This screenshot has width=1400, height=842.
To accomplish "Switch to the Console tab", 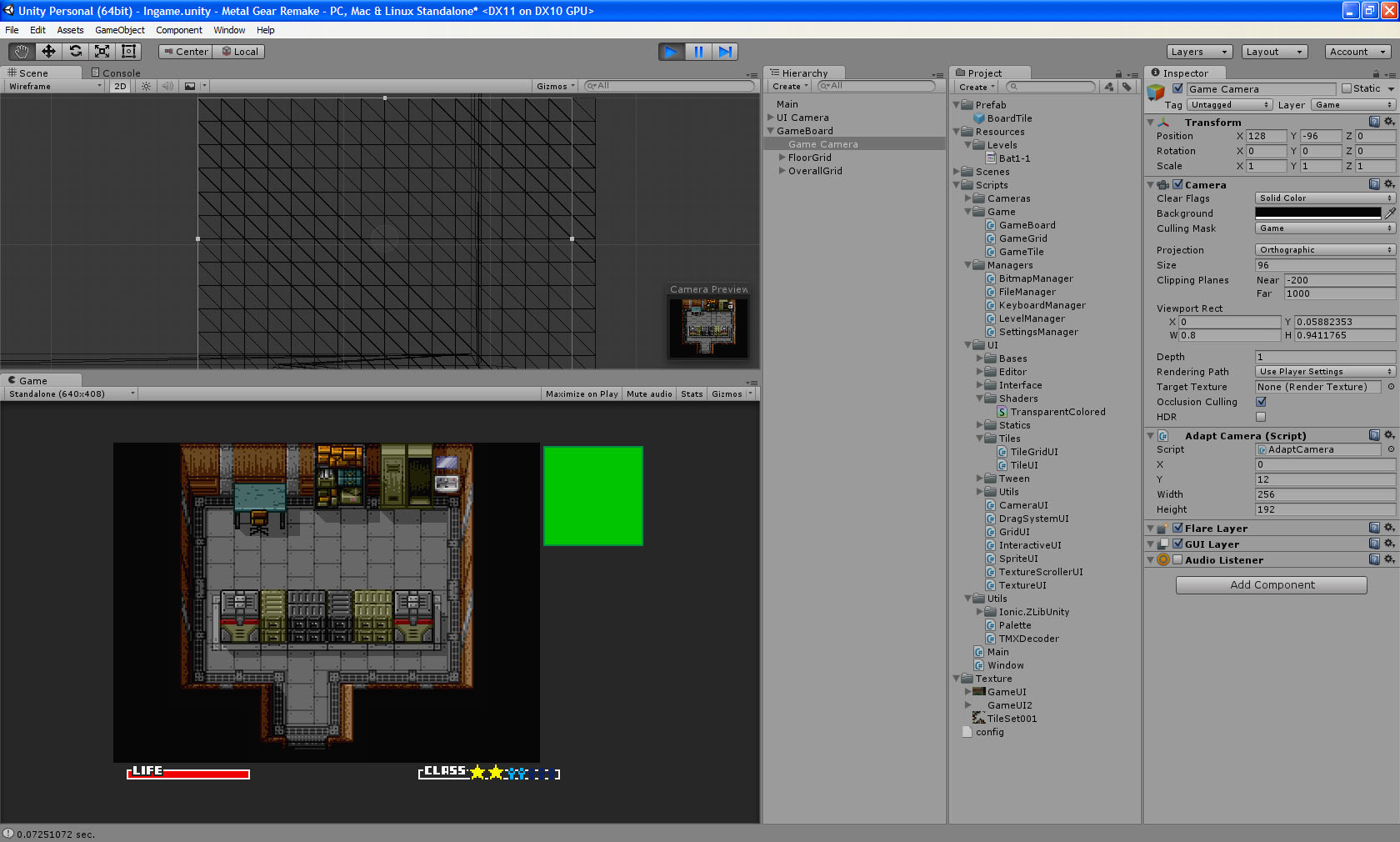I will [116, 73].
